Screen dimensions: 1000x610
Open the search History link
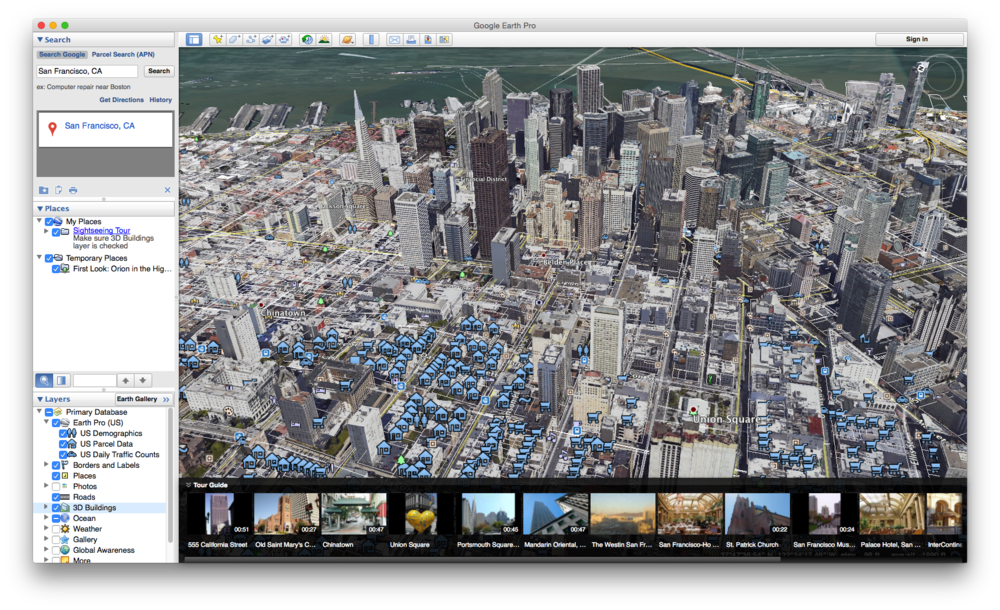tap(161, 100)
